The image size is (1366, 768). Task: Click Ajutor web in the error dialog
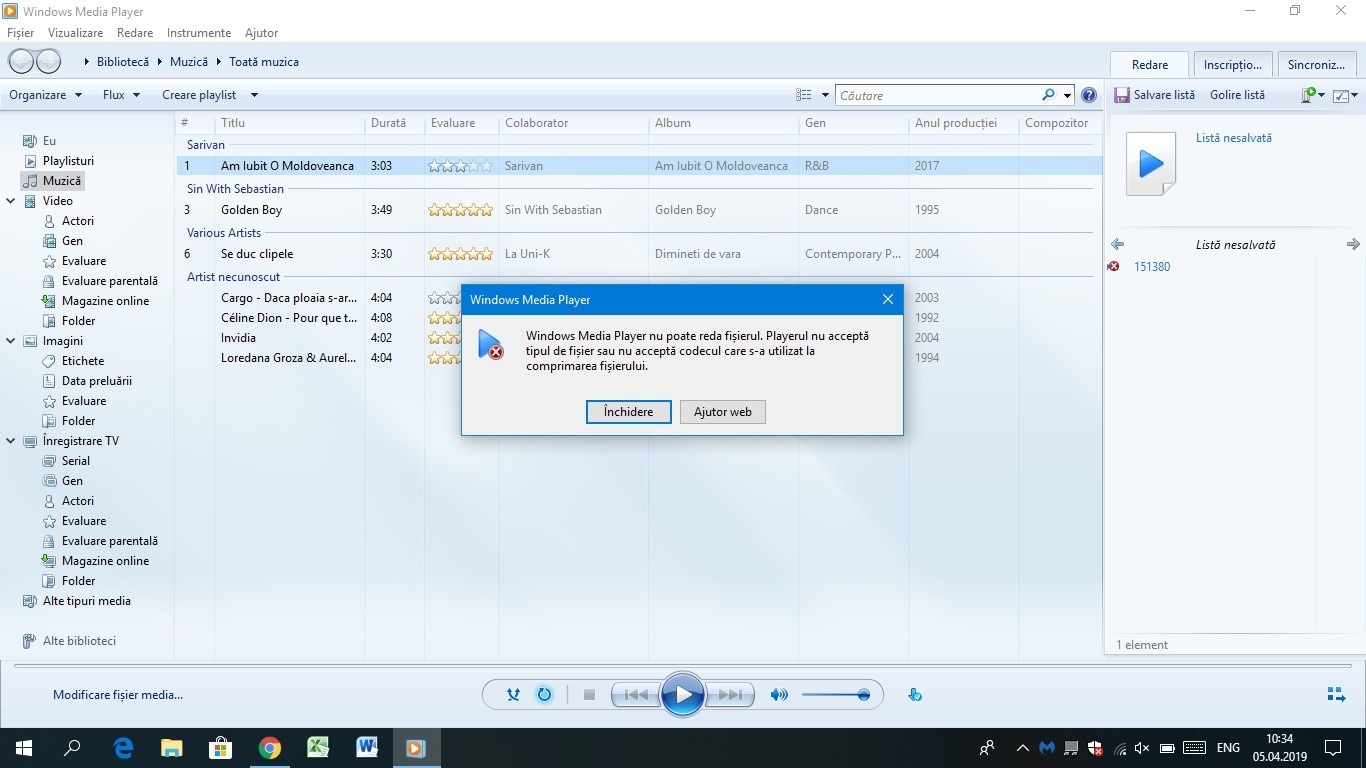tap(723, 412)
